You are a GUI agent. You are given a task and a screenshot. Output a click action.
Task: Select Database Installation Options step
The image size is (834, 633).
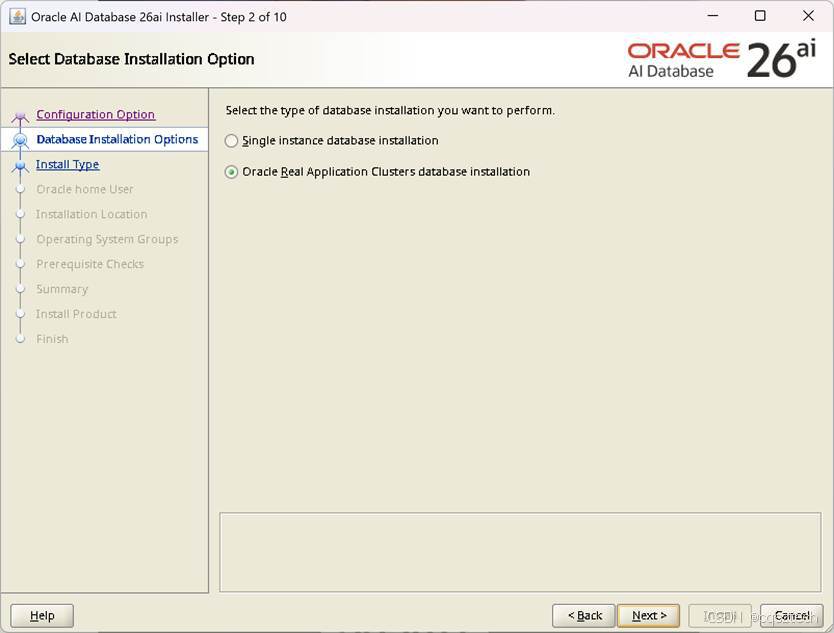pyautogui.click(x=117, y=139)
